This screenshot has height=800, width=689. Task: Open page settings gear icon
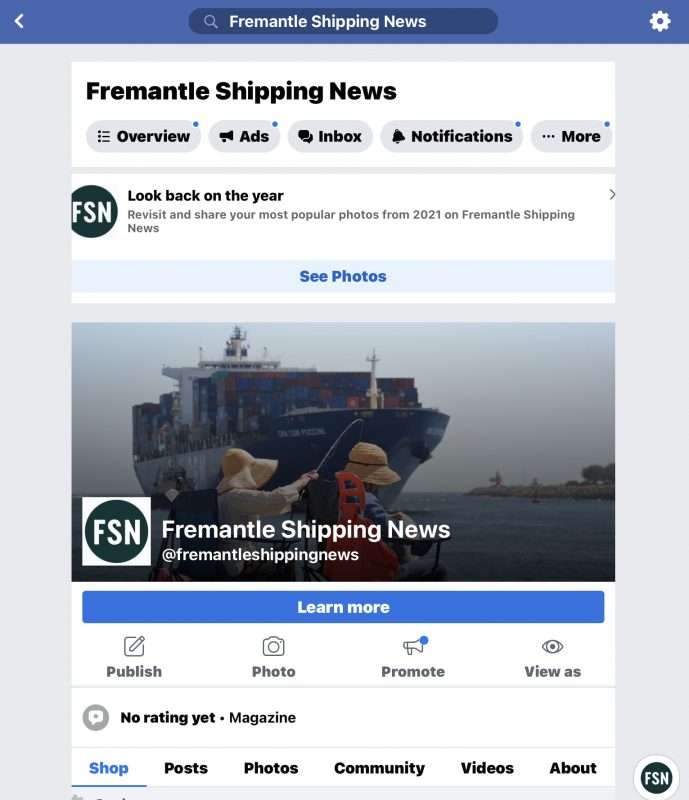click(659, 21)
